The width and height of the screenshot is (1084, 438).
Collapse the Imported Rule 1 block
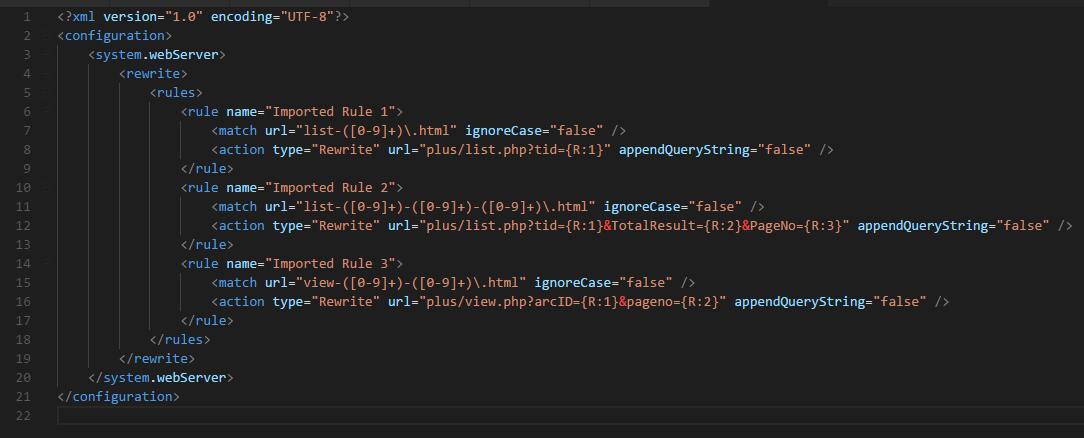[x=46, y=112]
